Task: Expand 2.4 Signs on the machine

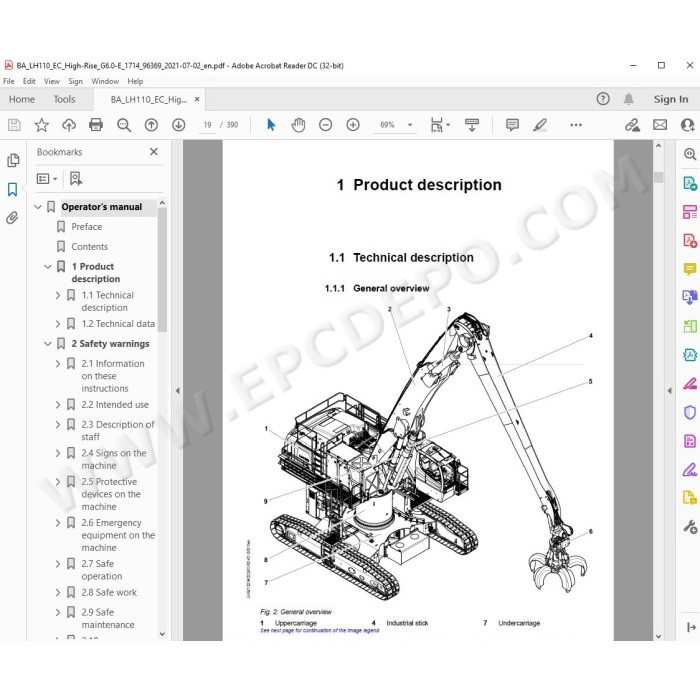Action: [x=58, y=453]
